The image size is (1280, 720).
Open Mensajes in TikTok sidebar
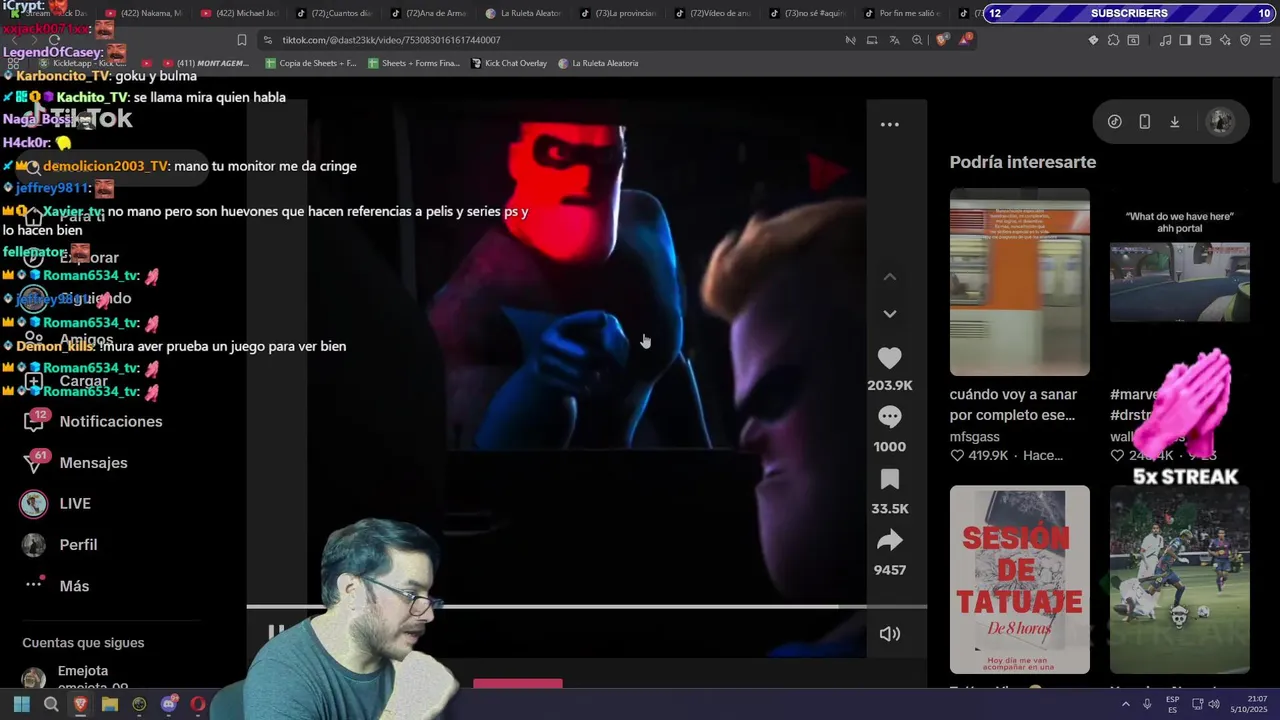93,463
